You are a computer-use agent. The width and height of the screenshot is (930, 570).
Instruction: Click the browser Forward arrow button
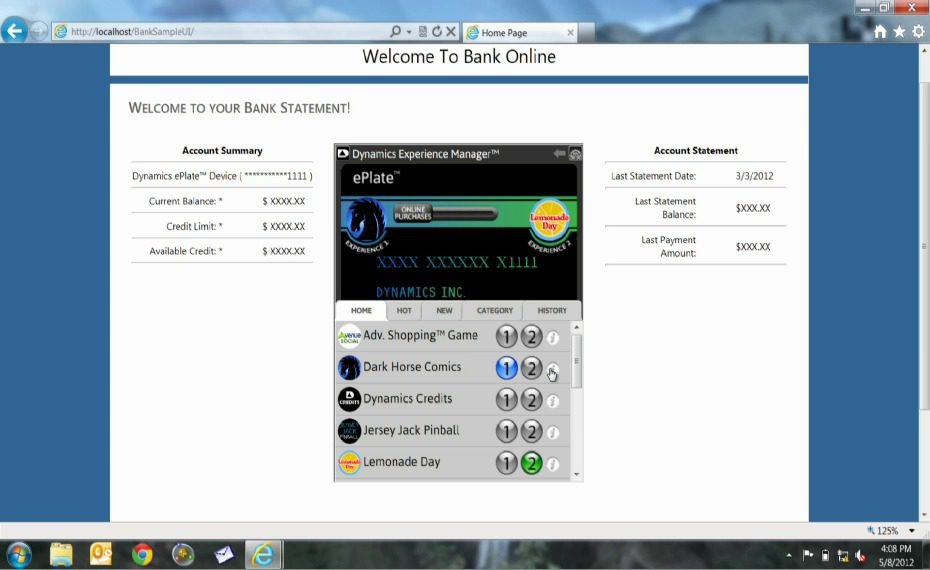39,31
